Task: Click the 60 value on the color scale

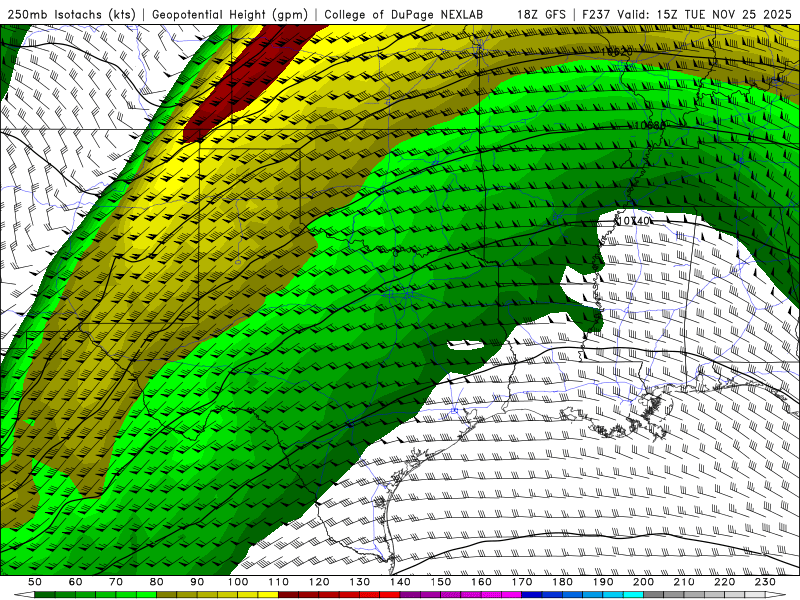Action: (x=75, y=582)
